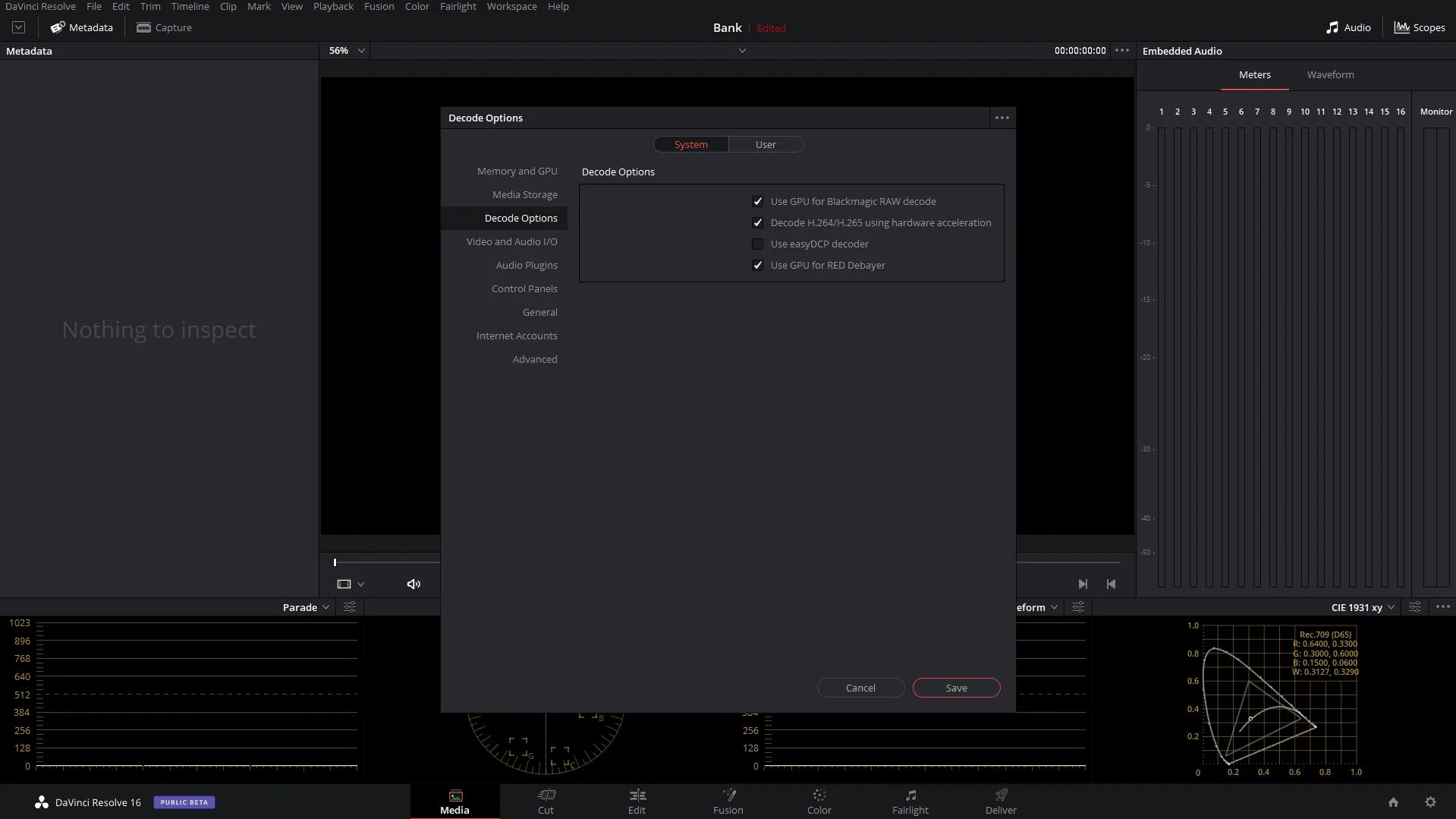Screen dimensions: 1456x819
Task: Toggle the Audio panel button
Action: pyautogui.click(x=1348, y=27)
